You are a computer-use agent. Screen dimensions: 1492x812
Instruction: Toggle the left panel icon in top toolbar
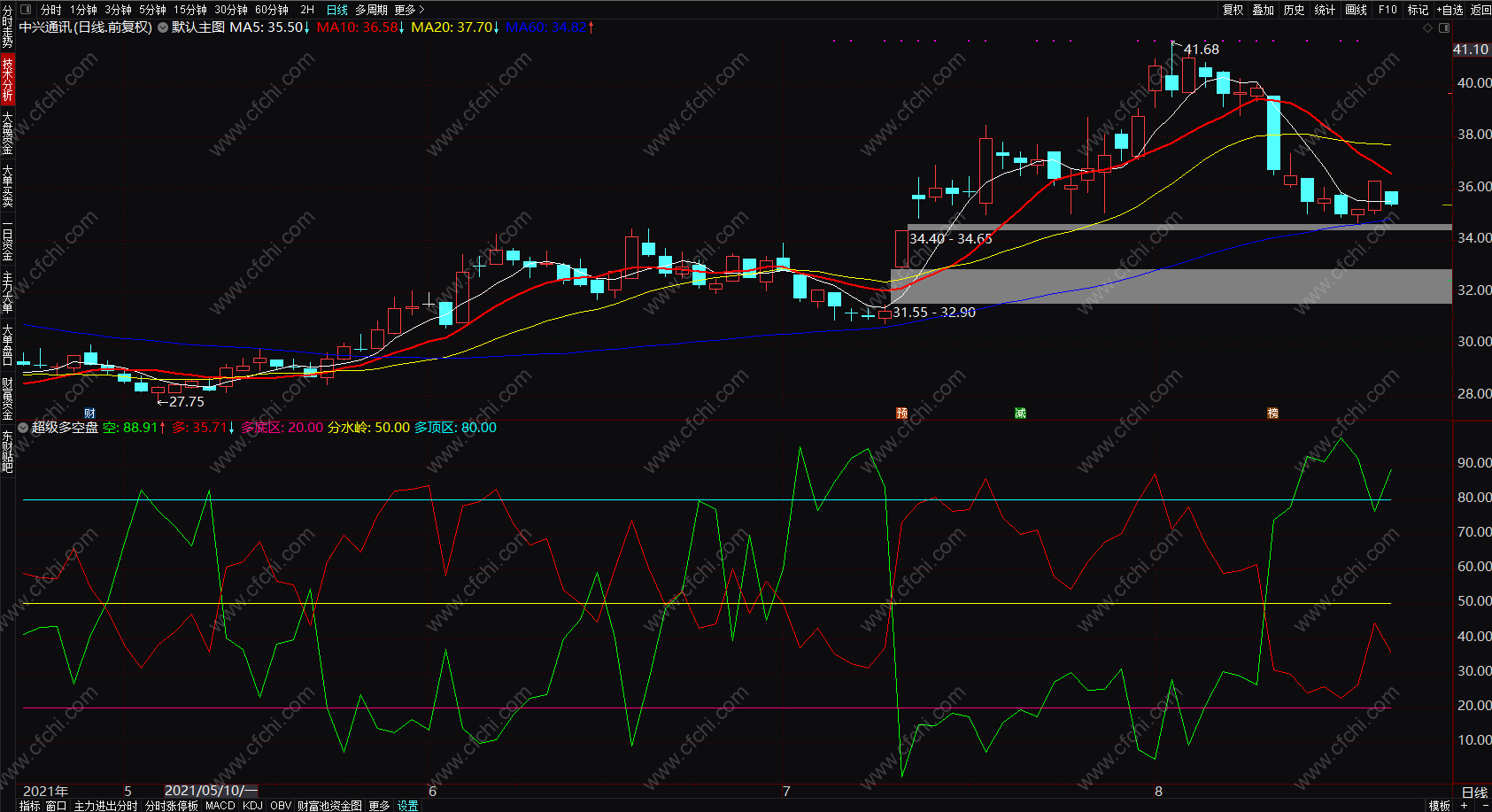26,10
